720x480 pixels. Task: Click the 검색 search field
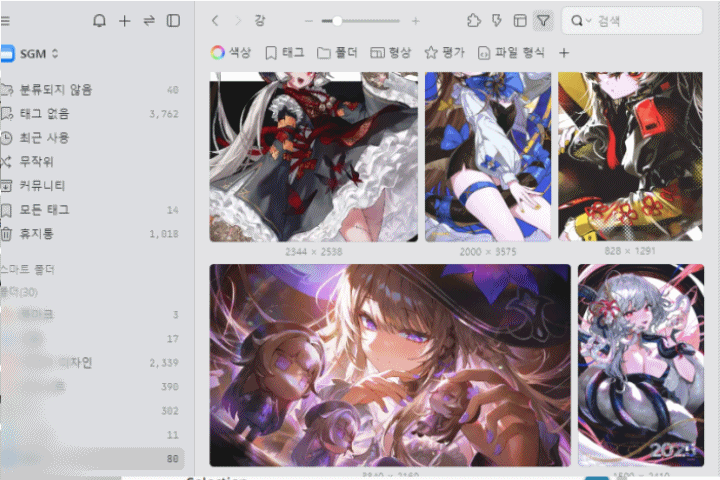tap(640, 21)
